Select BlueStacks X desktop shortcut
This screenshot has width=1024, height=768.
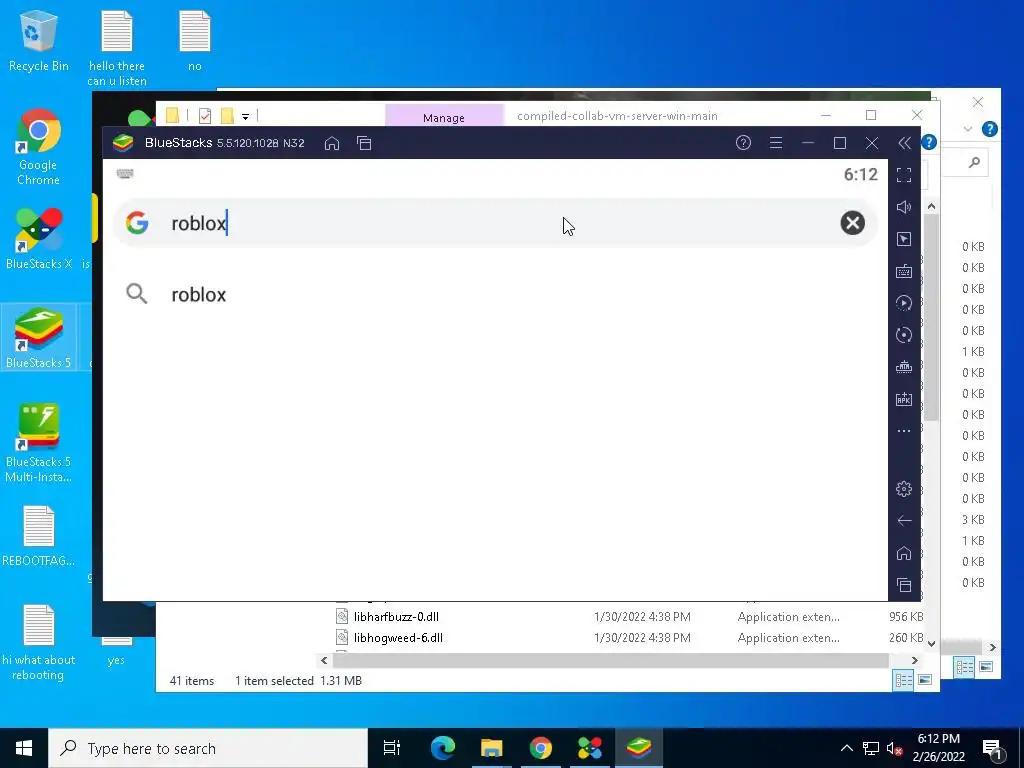[x=39, y=239]
